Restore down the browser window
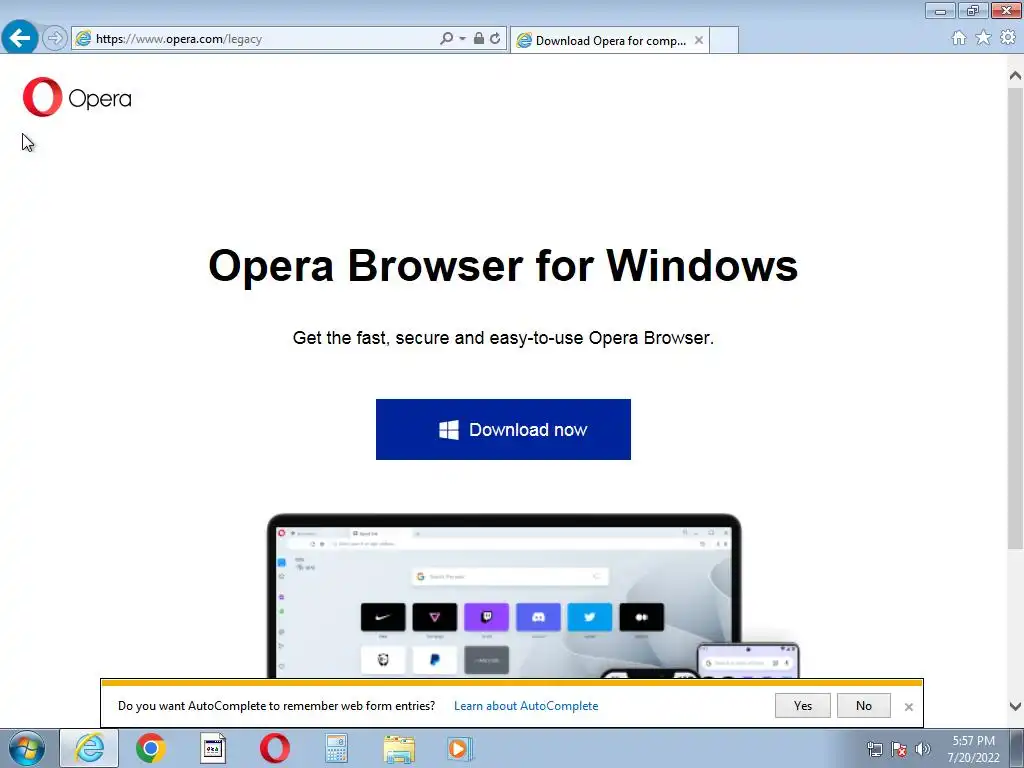This screenshot has height=768, width=1024. click(x=972, y=10)
